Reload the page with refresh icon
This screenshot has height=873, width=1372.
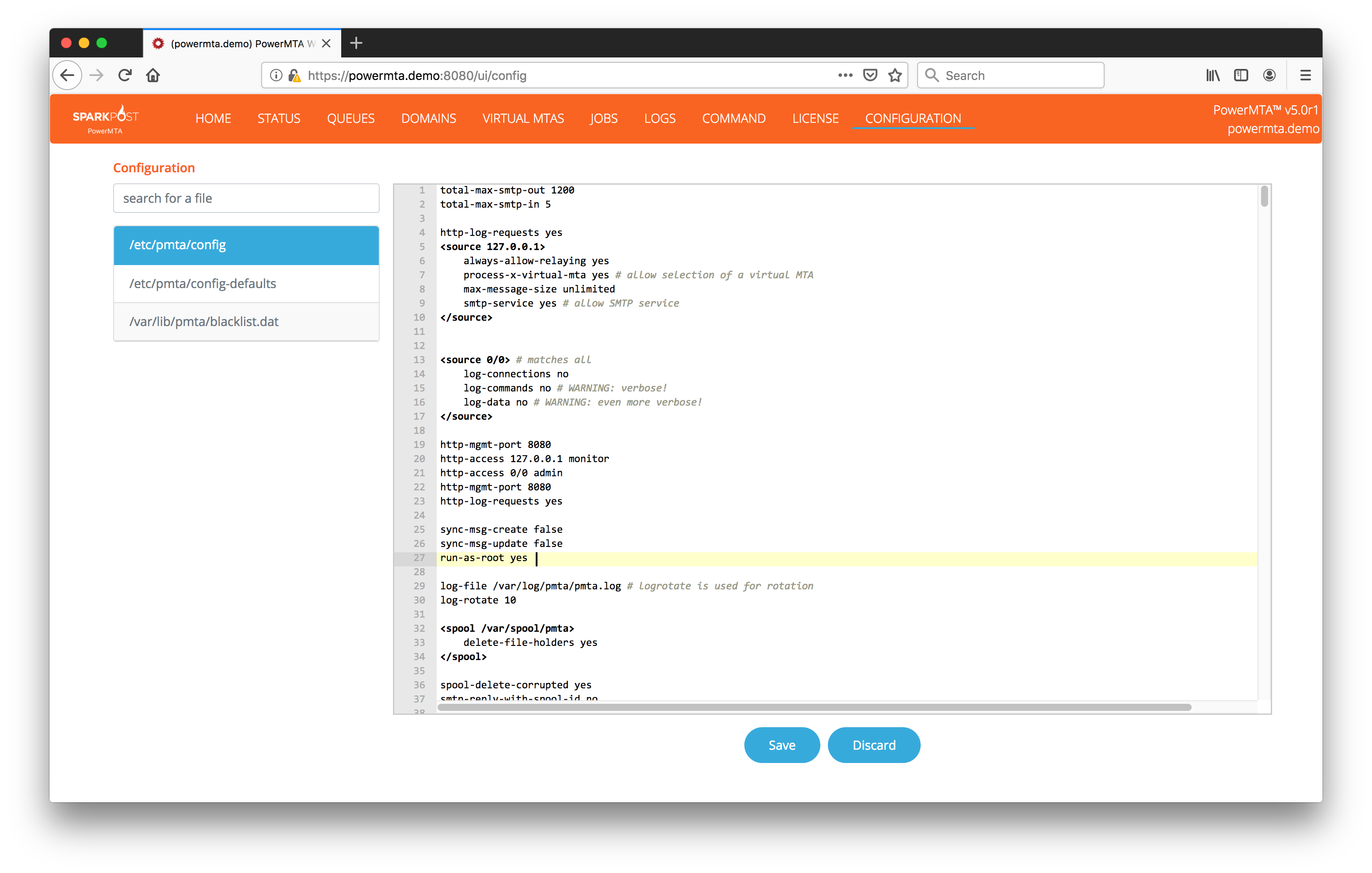(x=126, y=75)
